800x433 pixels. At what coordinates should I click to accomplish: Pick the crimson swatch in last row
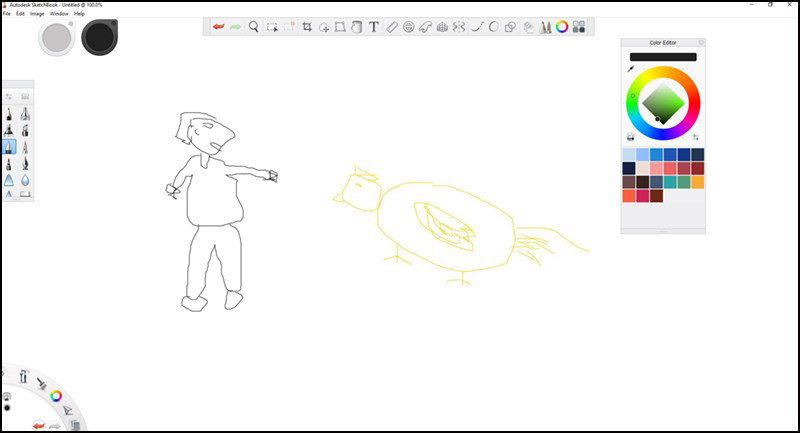643,196
